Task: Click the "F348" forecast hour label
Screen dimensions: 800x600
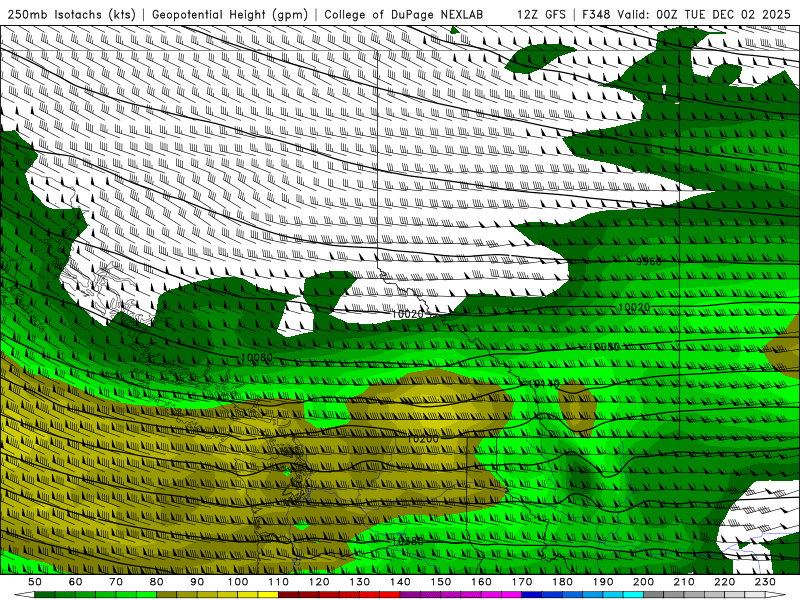Action: (597, 14)
